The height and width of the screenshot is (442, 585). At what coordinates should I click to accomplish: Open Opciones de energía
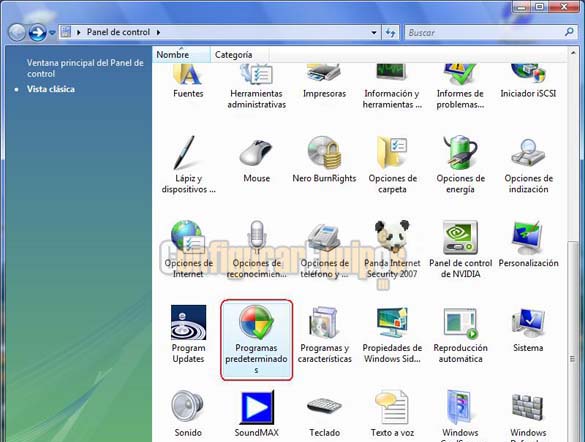pyautogui.click(x=460, y=165)
